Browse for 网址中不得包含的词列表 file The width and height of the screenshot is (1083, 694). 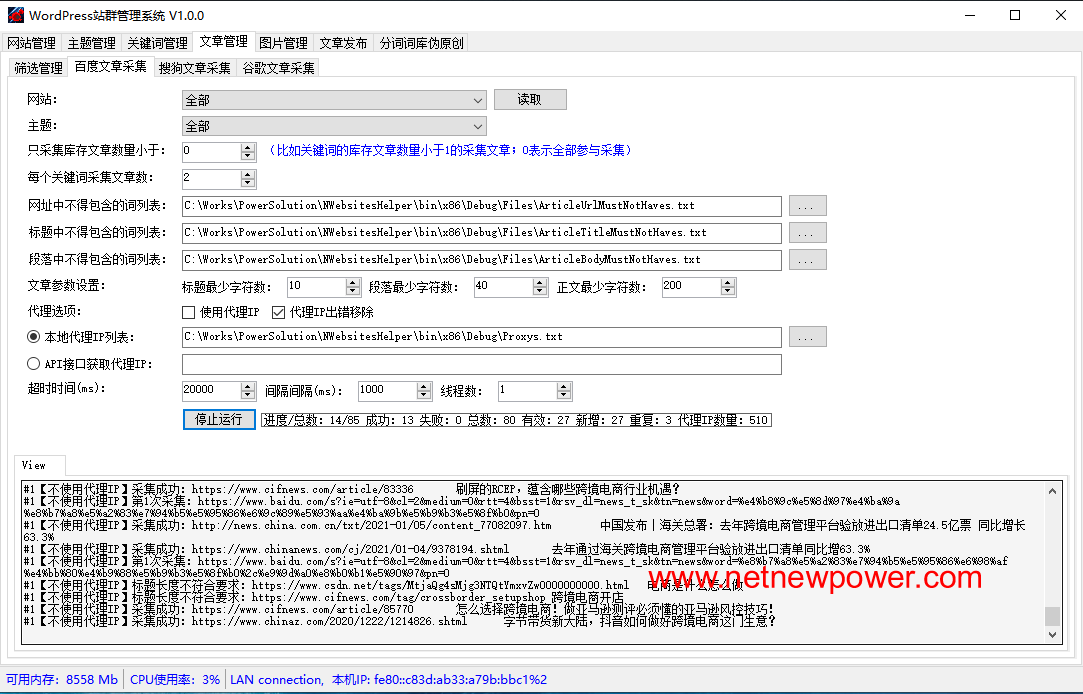point(807,206)
